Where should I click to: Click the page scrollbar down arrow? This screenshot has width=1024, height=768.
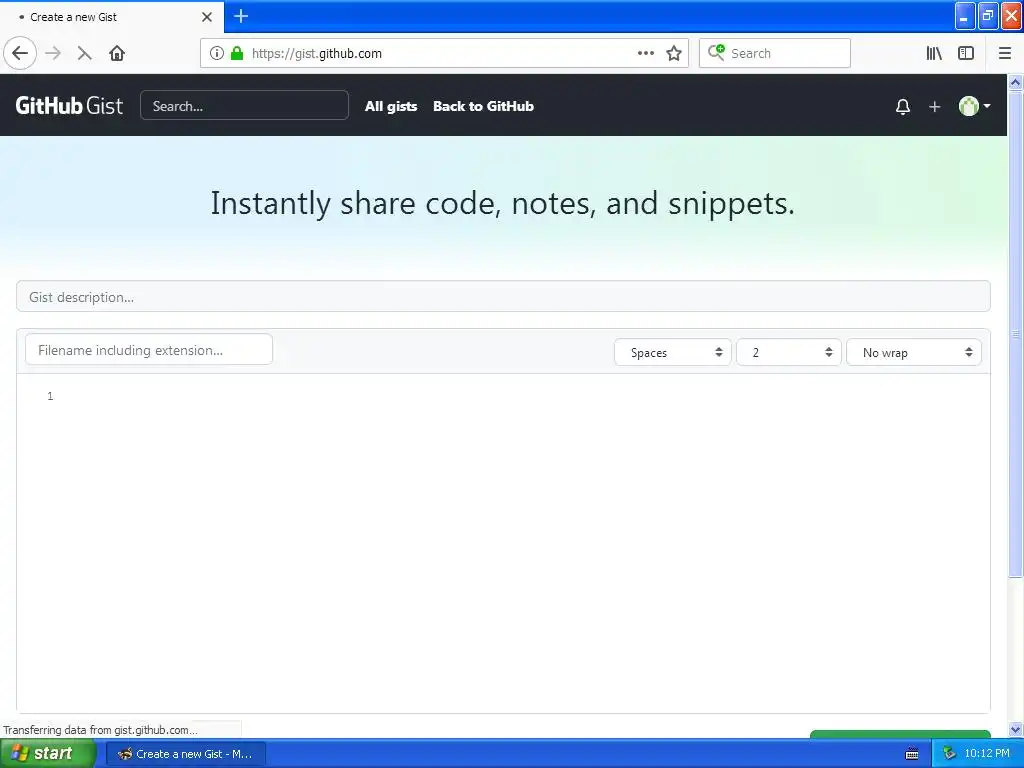click(x=1015, y=729)
